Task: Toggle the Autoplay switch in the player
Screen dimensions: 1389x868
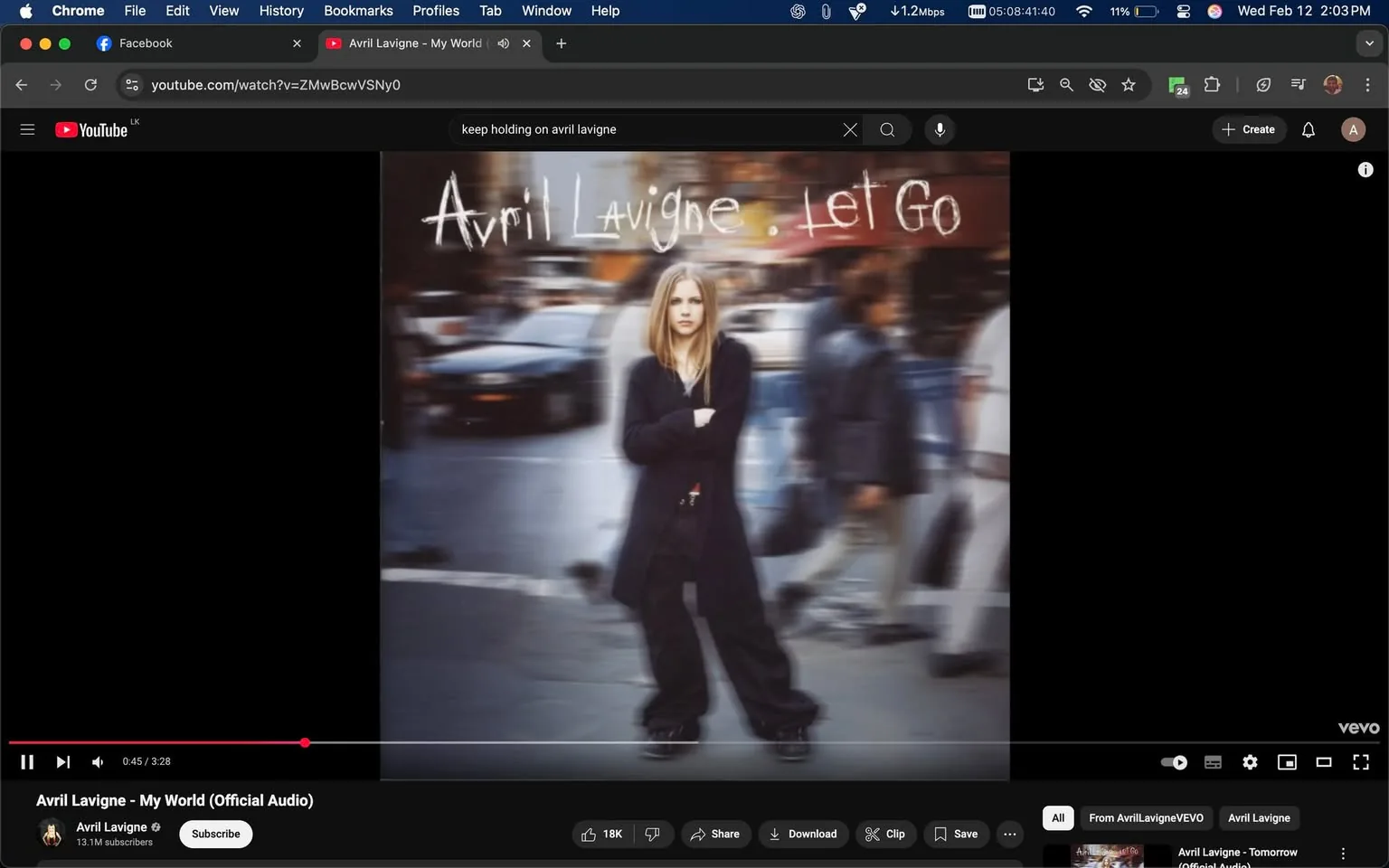Action: (1173, 761)
